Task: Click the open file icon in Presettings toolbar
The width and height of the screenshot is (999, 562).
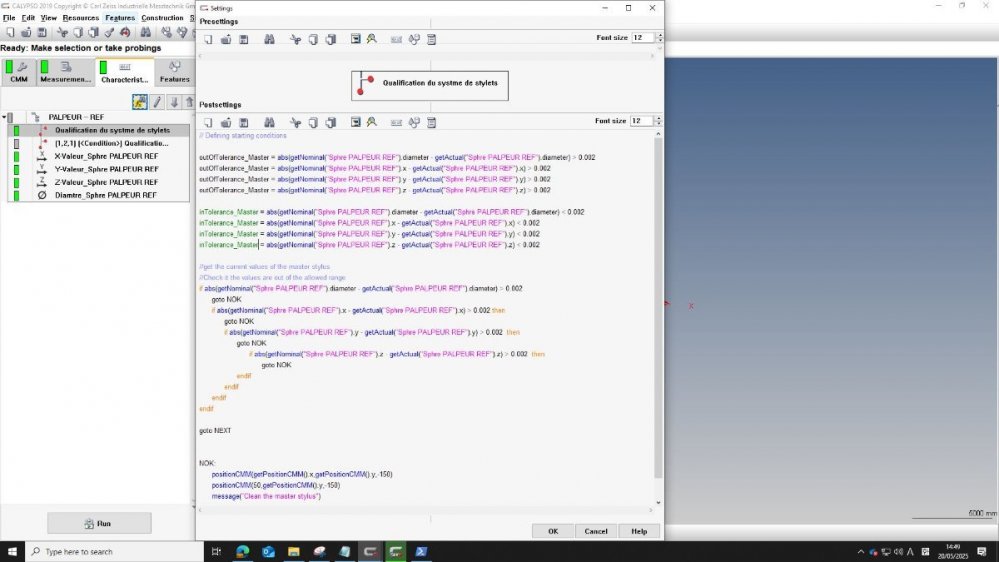Action: (x=226, y=39)
